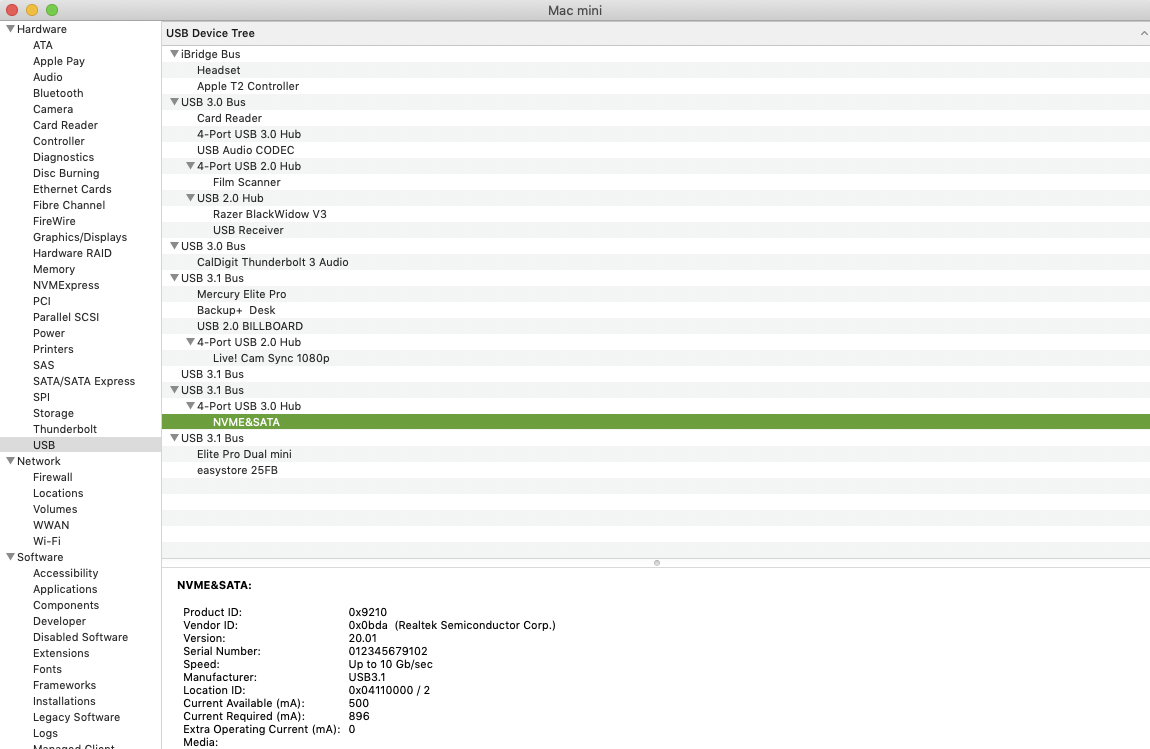Open the Bluetooth sidebar item
The image size is (1150, 749).
pyautogui.click(x=58, y=93)
